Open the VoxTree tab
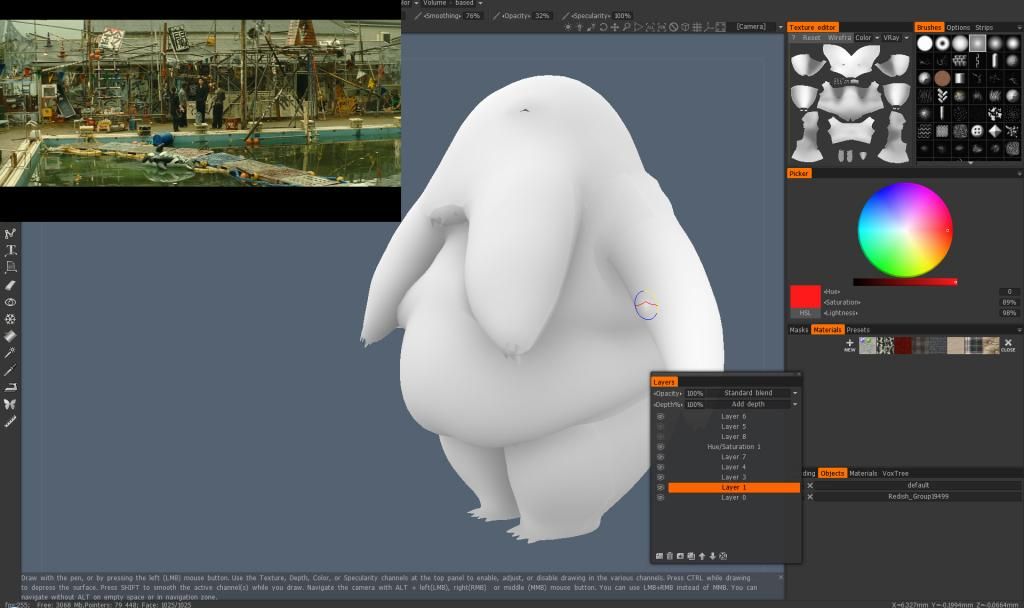 pos(895,473)
